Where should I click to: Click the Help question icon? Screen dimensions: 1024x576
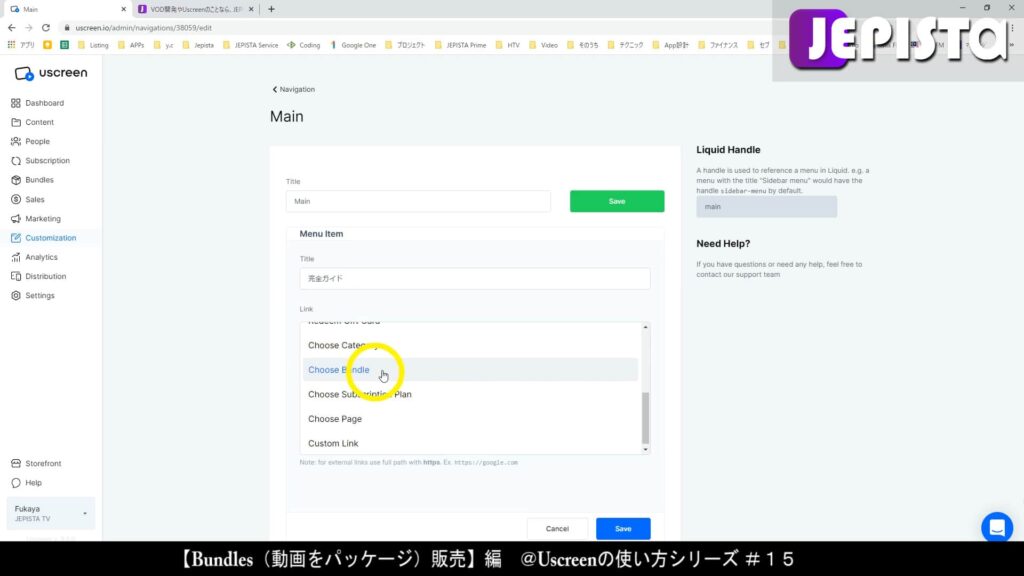(16, 483)
